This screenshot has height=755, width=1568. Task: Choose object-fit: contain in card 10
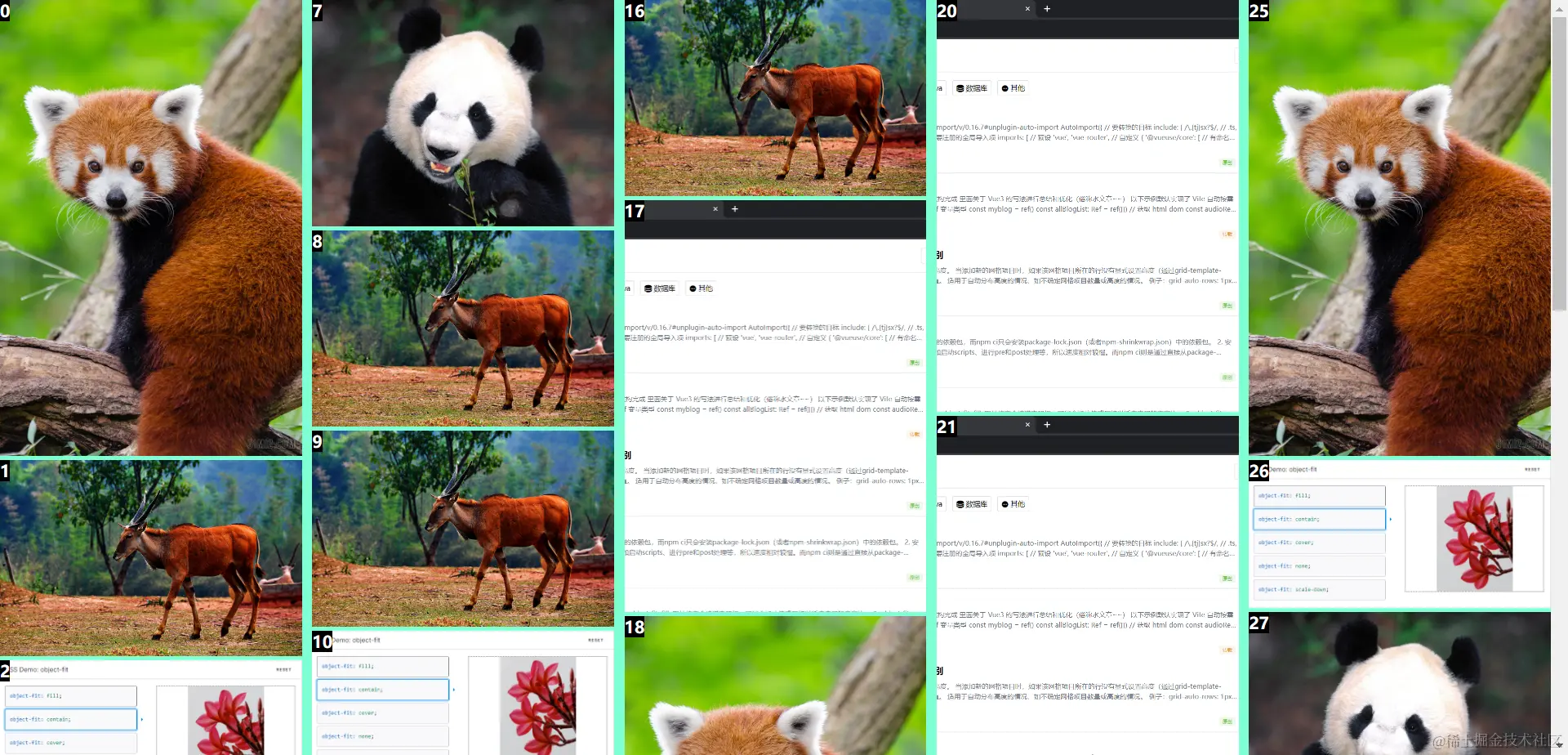click(x=382, y=690)
